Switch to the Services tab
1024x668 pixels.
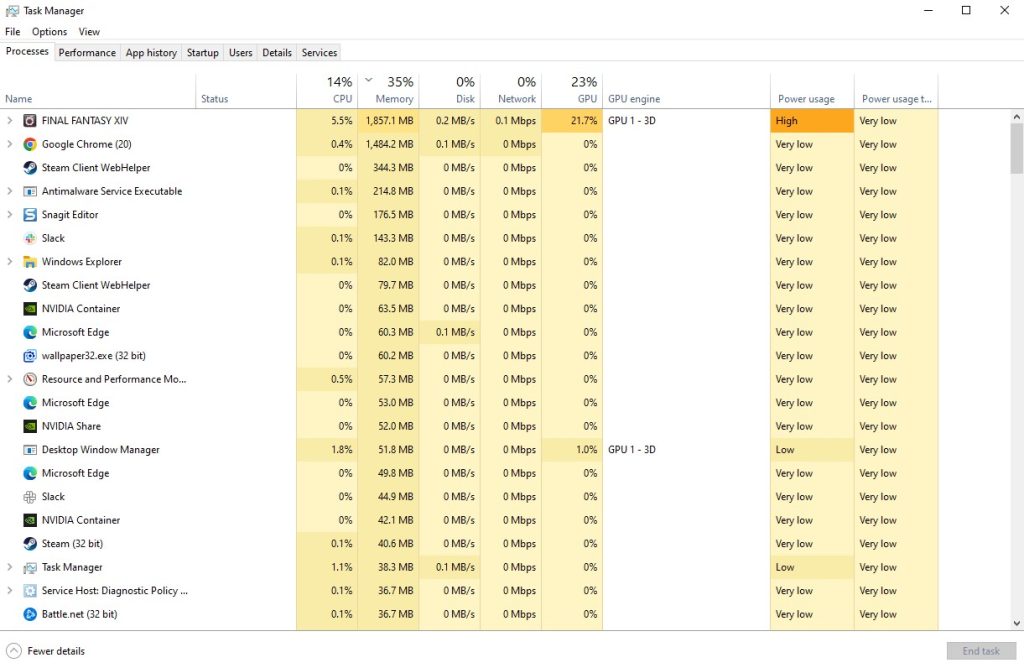coord(319,52)
